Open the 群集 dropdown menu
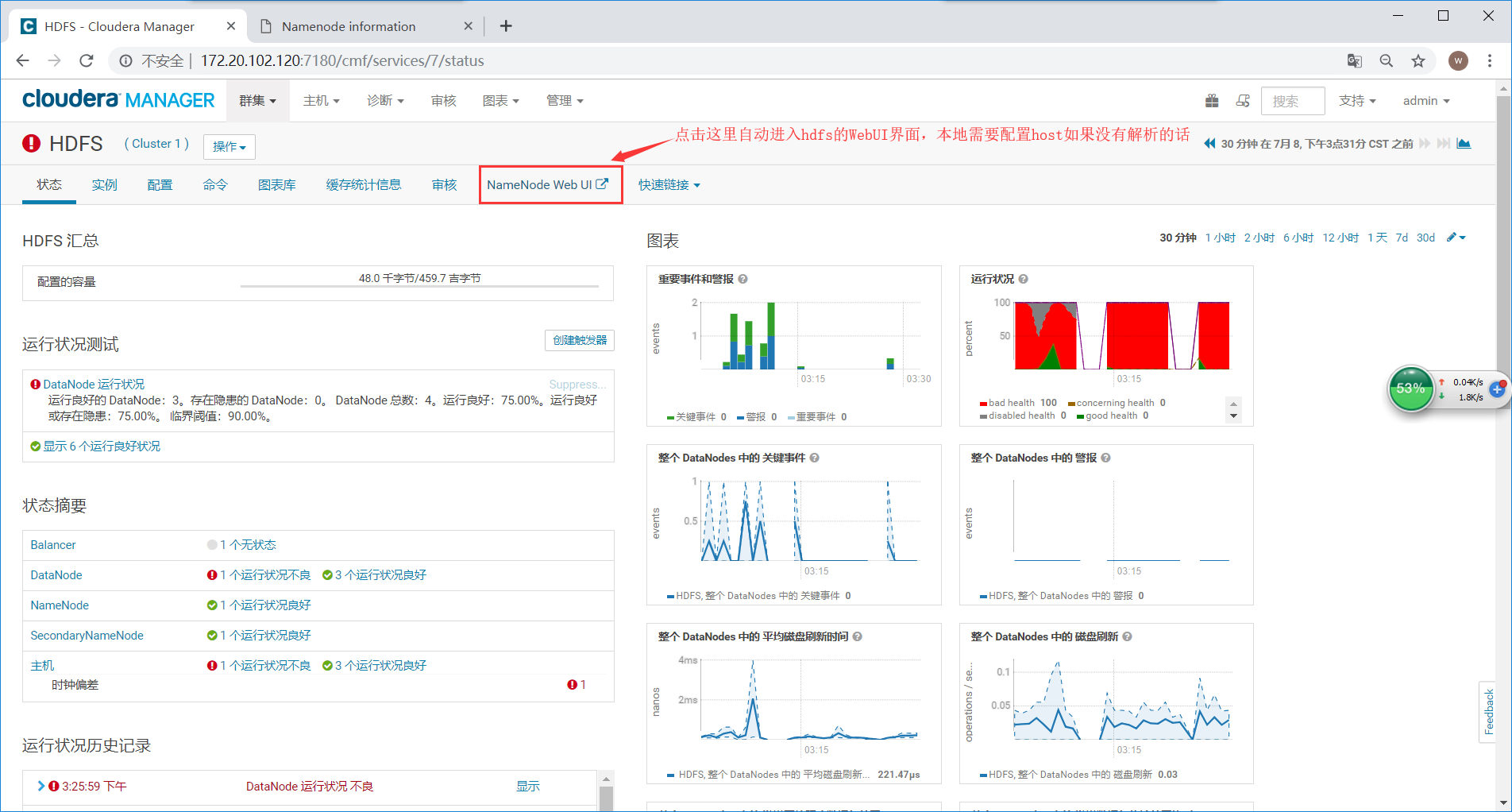 point(258,101)
